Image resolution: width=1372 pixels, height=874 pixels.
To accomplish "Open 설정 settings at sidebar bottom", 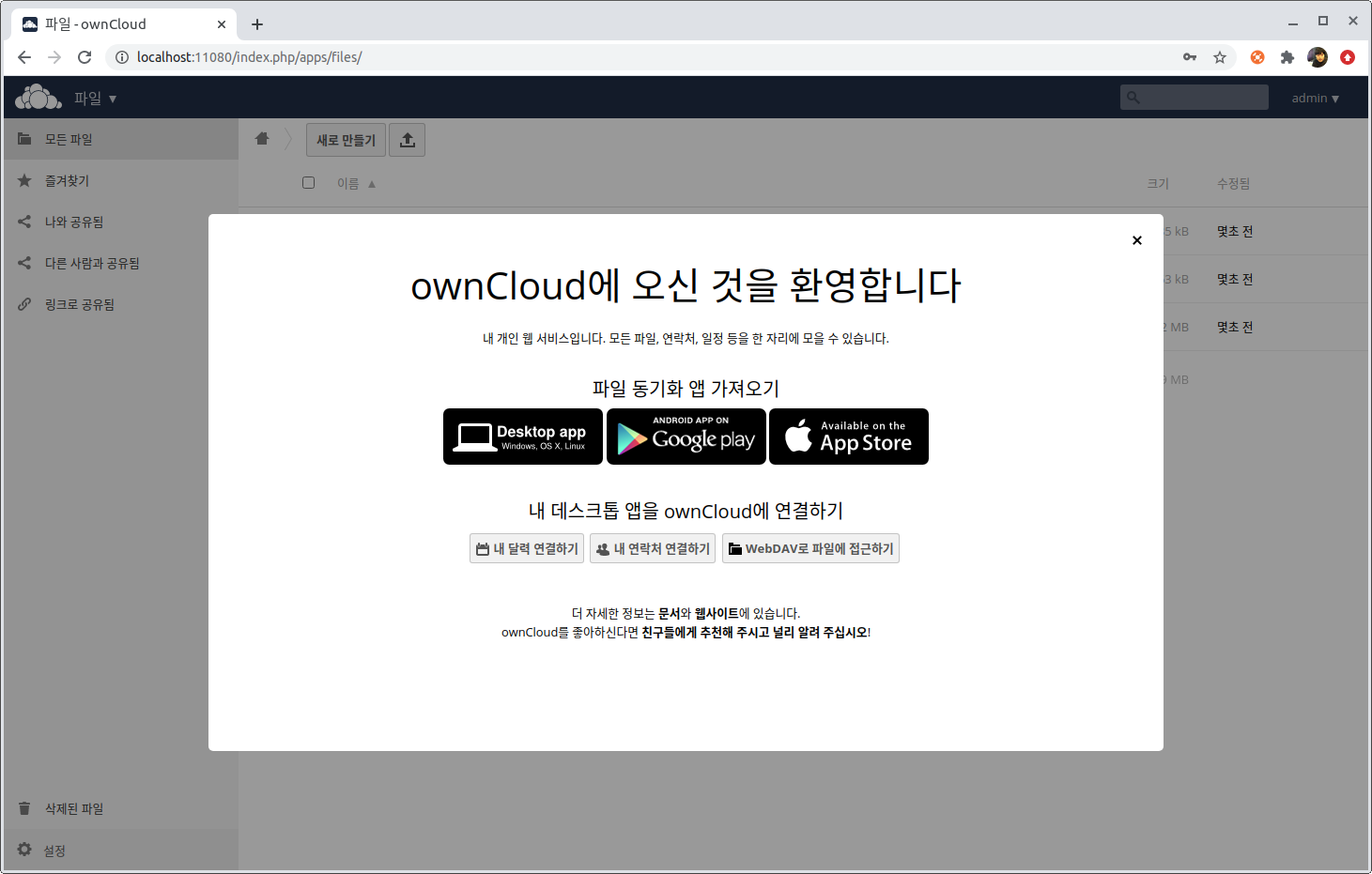I will coord(121,850).
